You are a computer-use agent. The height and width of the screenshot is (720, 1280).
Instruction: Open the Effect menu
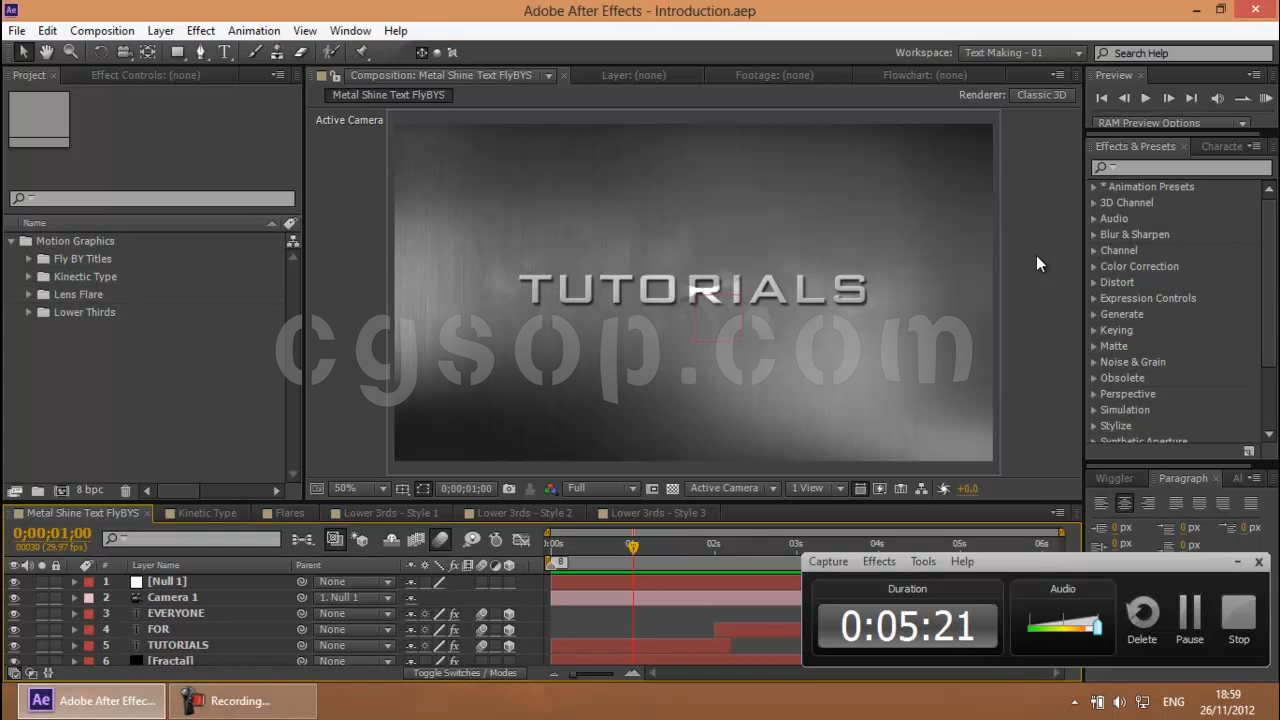pos(201,31)
